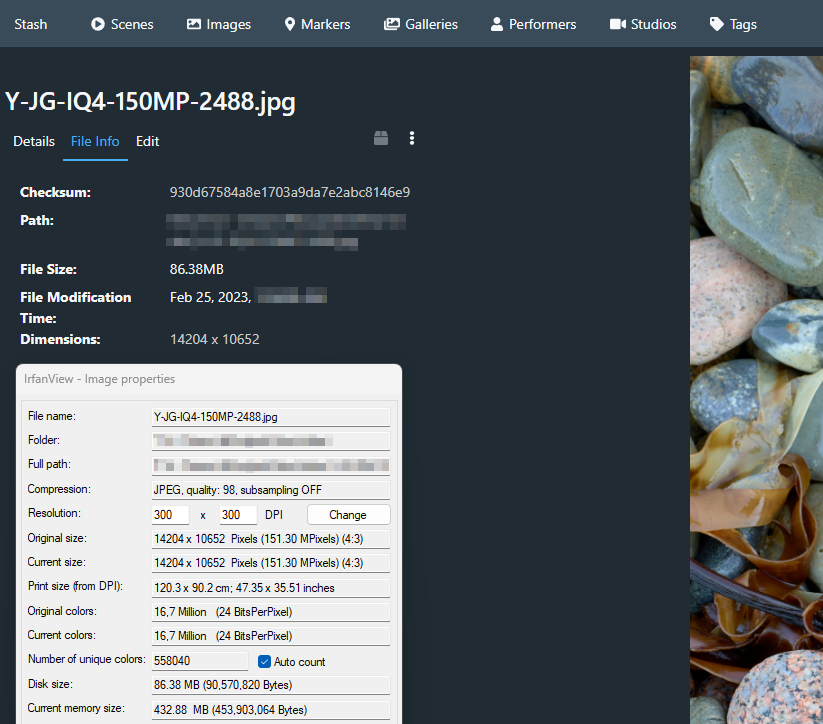Click the horizontal resolution input field
Image resolution: width=823 pixels, height=724 pixels.
(169, 514)
